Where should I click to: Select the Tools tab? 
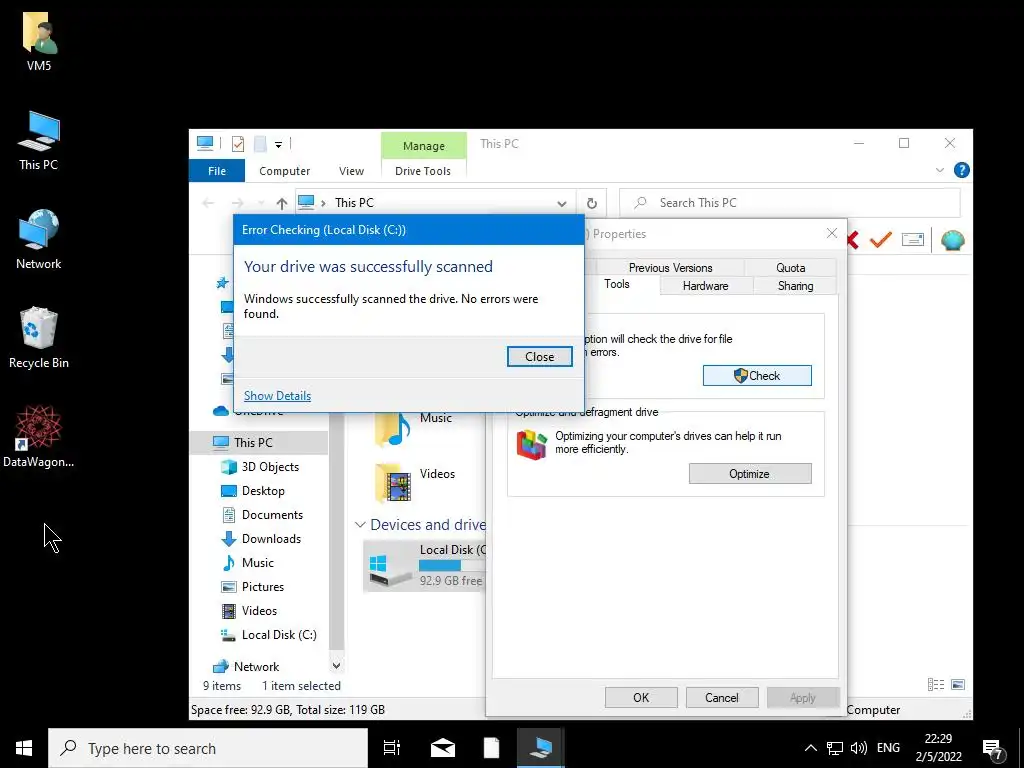616,284
